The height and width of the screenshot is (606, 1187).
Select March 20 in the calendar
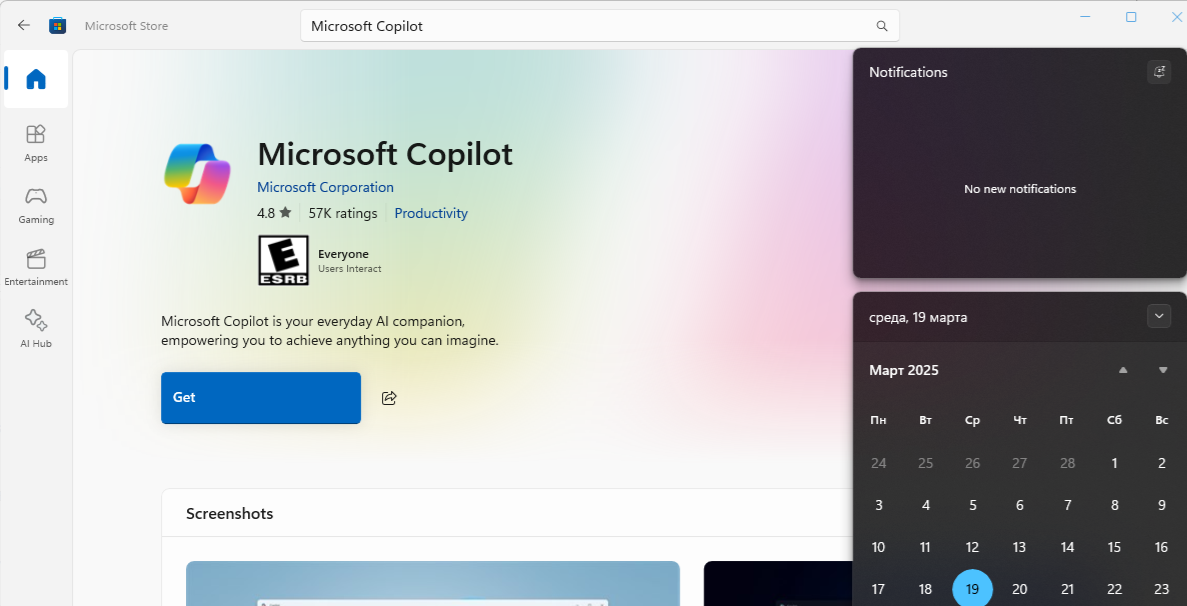pyautogui.click(x=1020, y=589)
